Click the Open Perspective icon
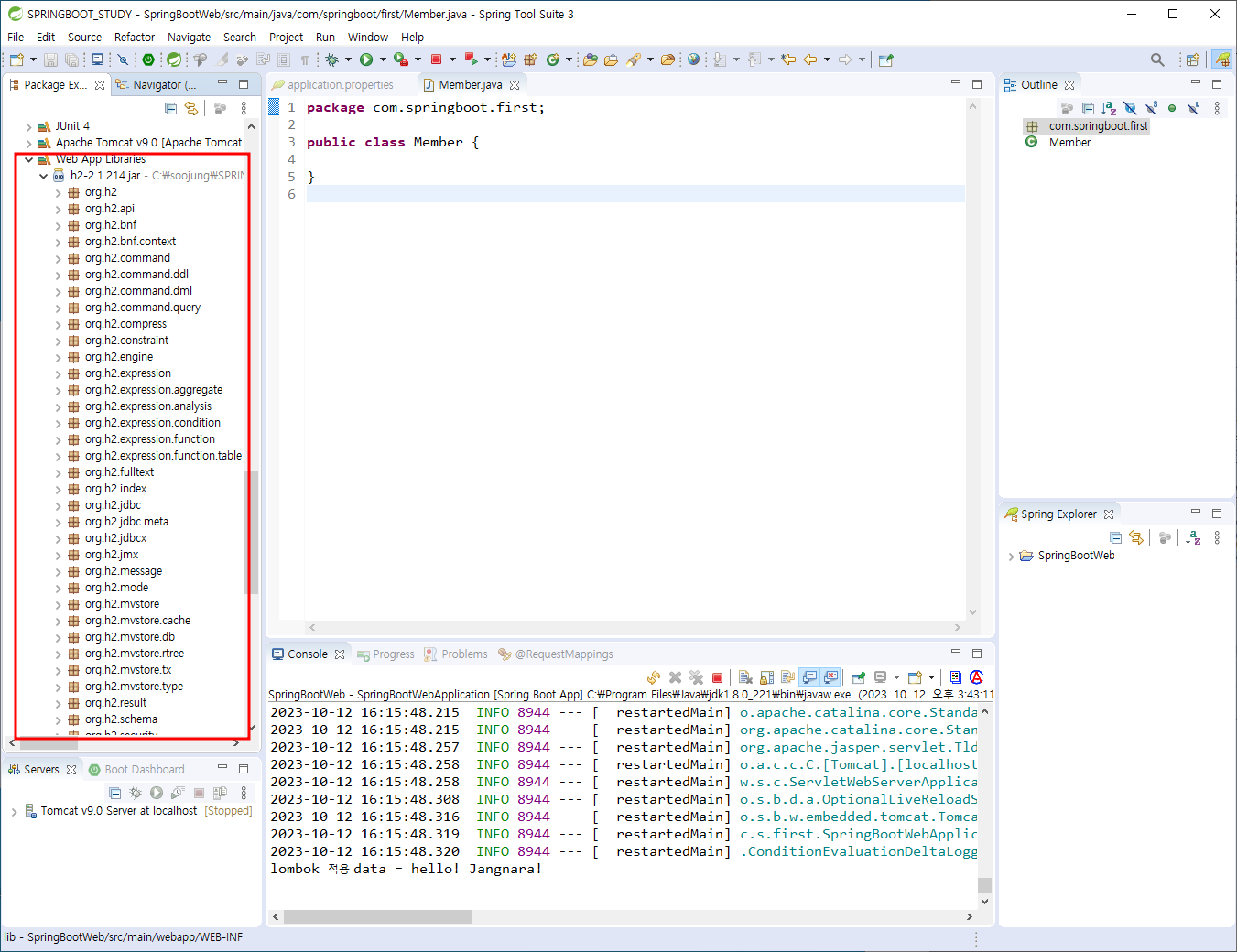1237x952 pixels. click(1192, 59)
